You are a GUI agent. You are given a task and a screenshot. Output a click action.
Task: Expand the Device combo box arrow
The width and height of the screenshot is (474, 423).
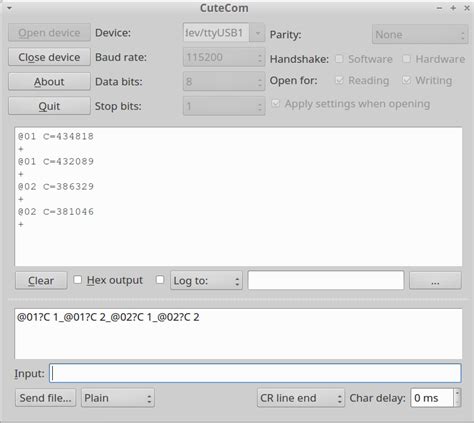click(x=257, y=33)
